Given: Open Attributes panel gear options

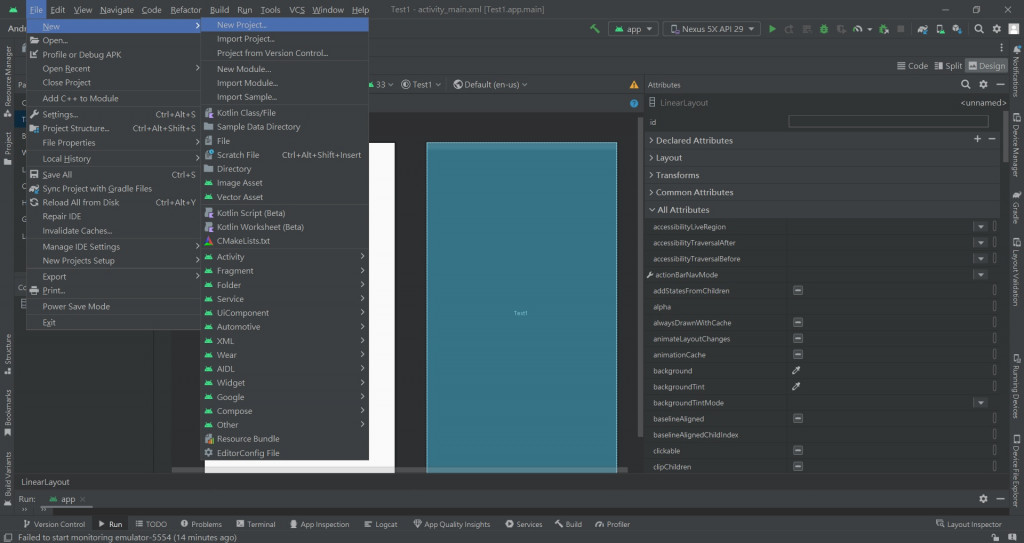Looking at the screenshot, I should click(984, 84).
